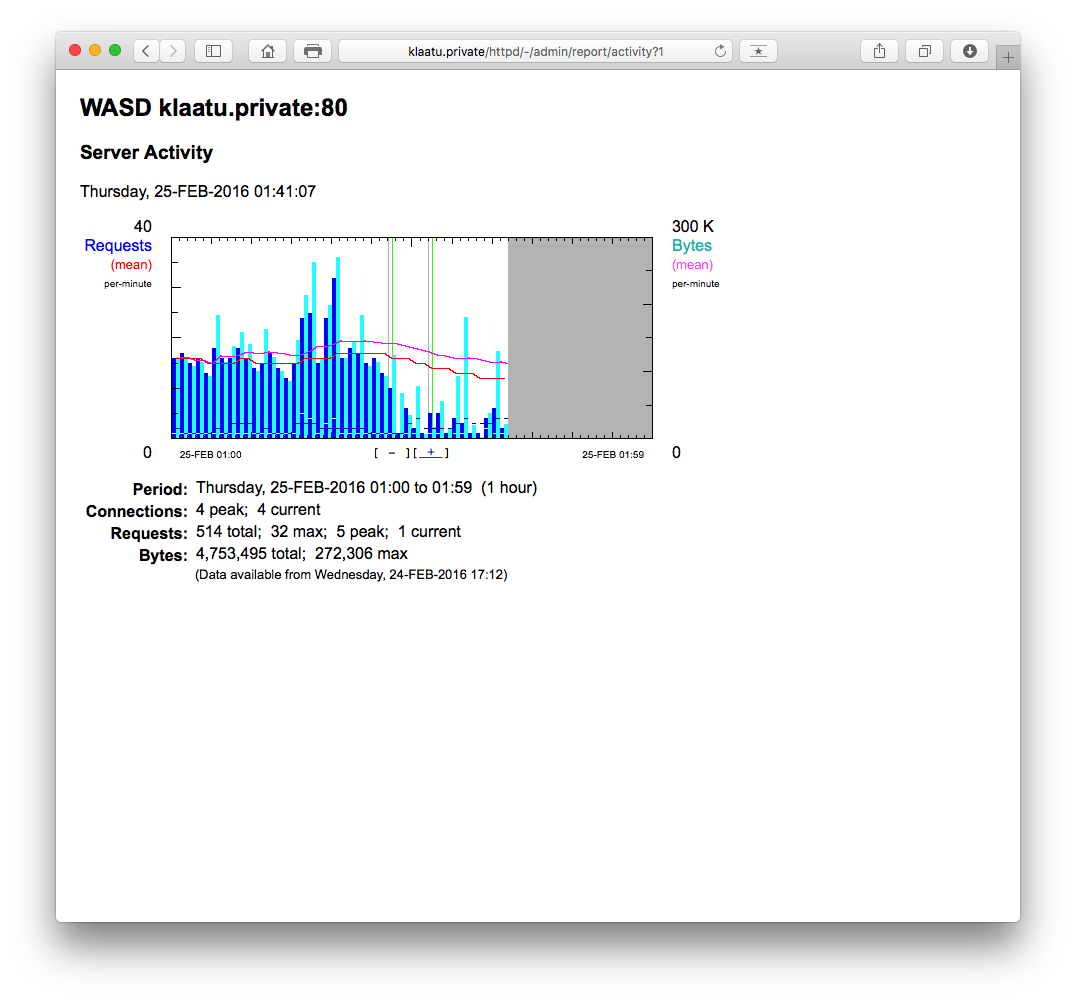1076x1002 pixels.
Task: Show the Safari sidebar
Action: 213,51
